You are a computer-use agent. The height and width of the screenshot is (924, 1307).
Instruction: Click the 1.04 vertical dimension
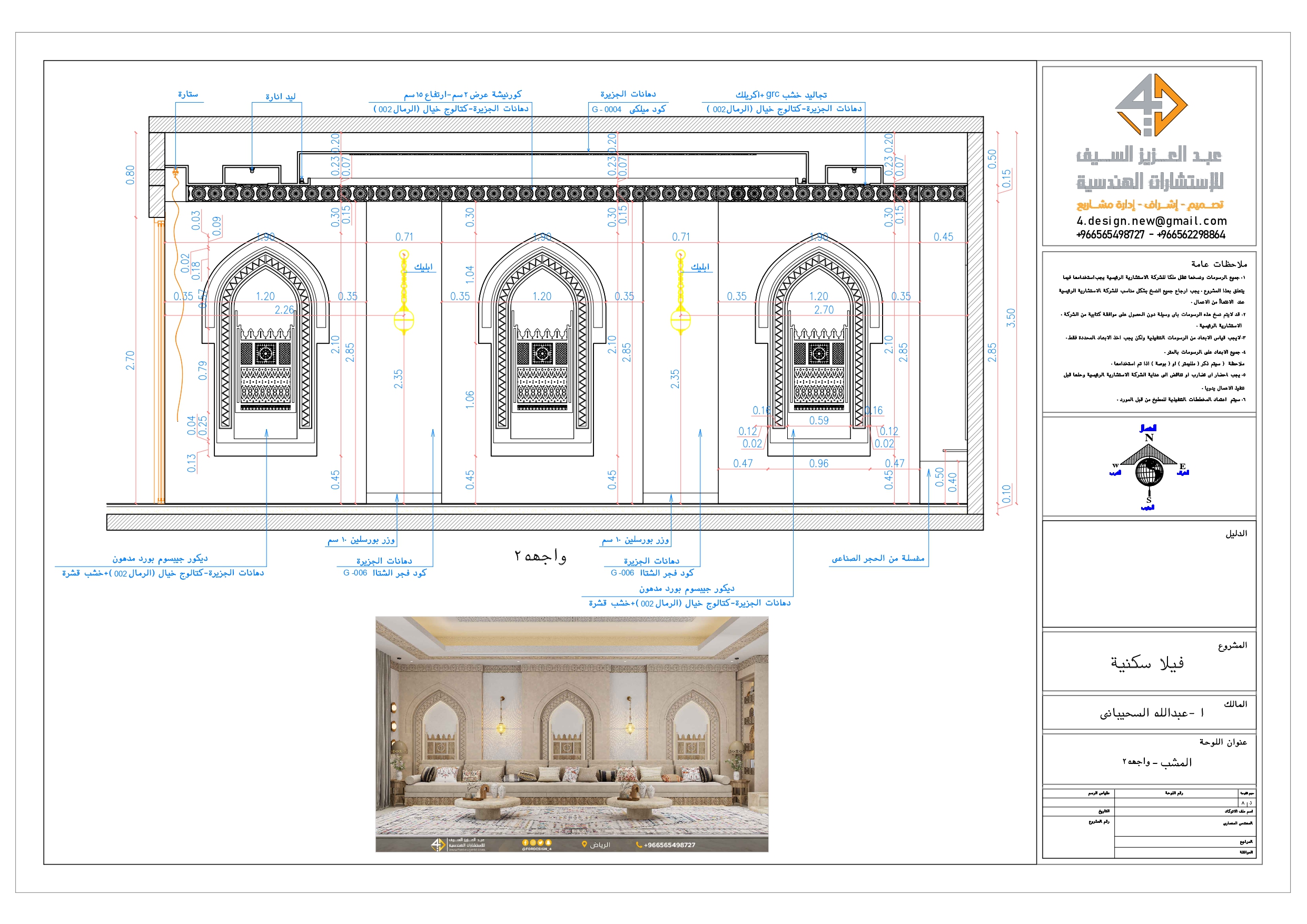pos(470,275)
